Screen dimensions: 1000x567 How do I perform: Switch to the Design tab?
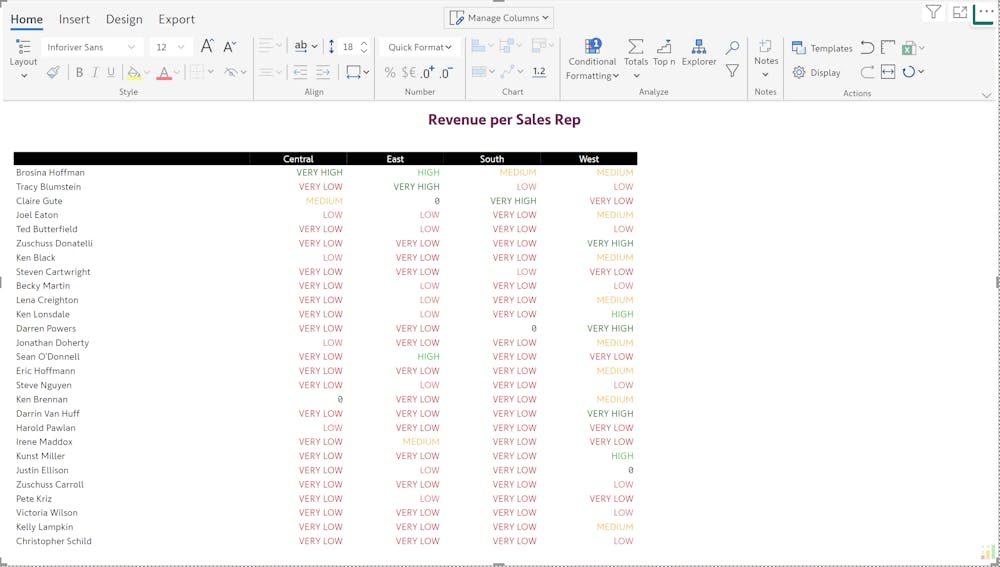pyautogui.click(x=124, y=19)
